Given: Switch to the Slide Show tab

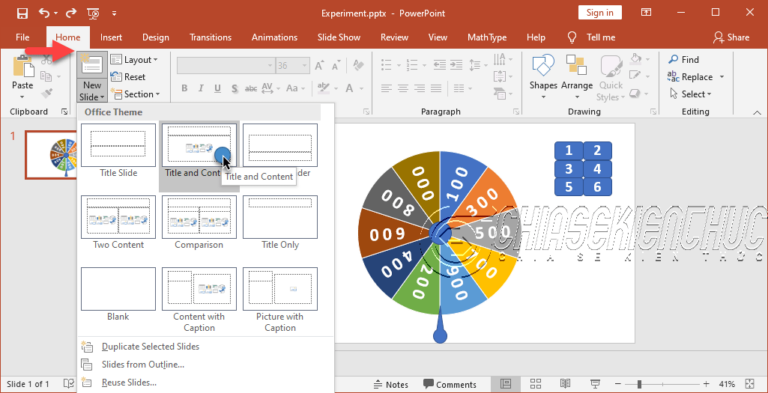Looking at the screenshot, I should (x=338, y=37).
